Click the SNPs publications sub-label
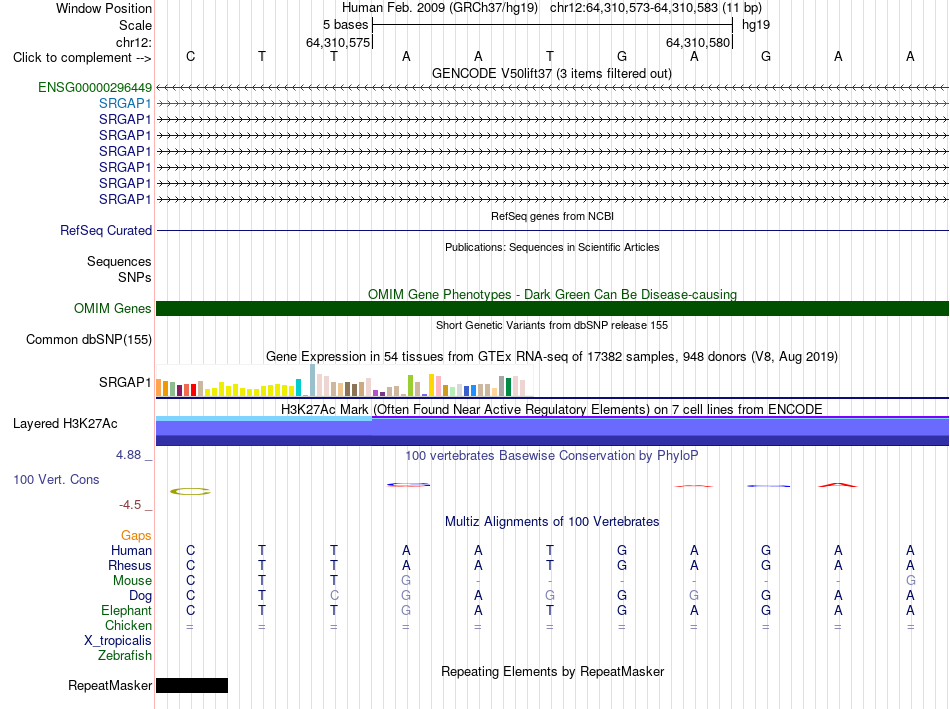Screen dimensions: 950x709 click(135, 277)
